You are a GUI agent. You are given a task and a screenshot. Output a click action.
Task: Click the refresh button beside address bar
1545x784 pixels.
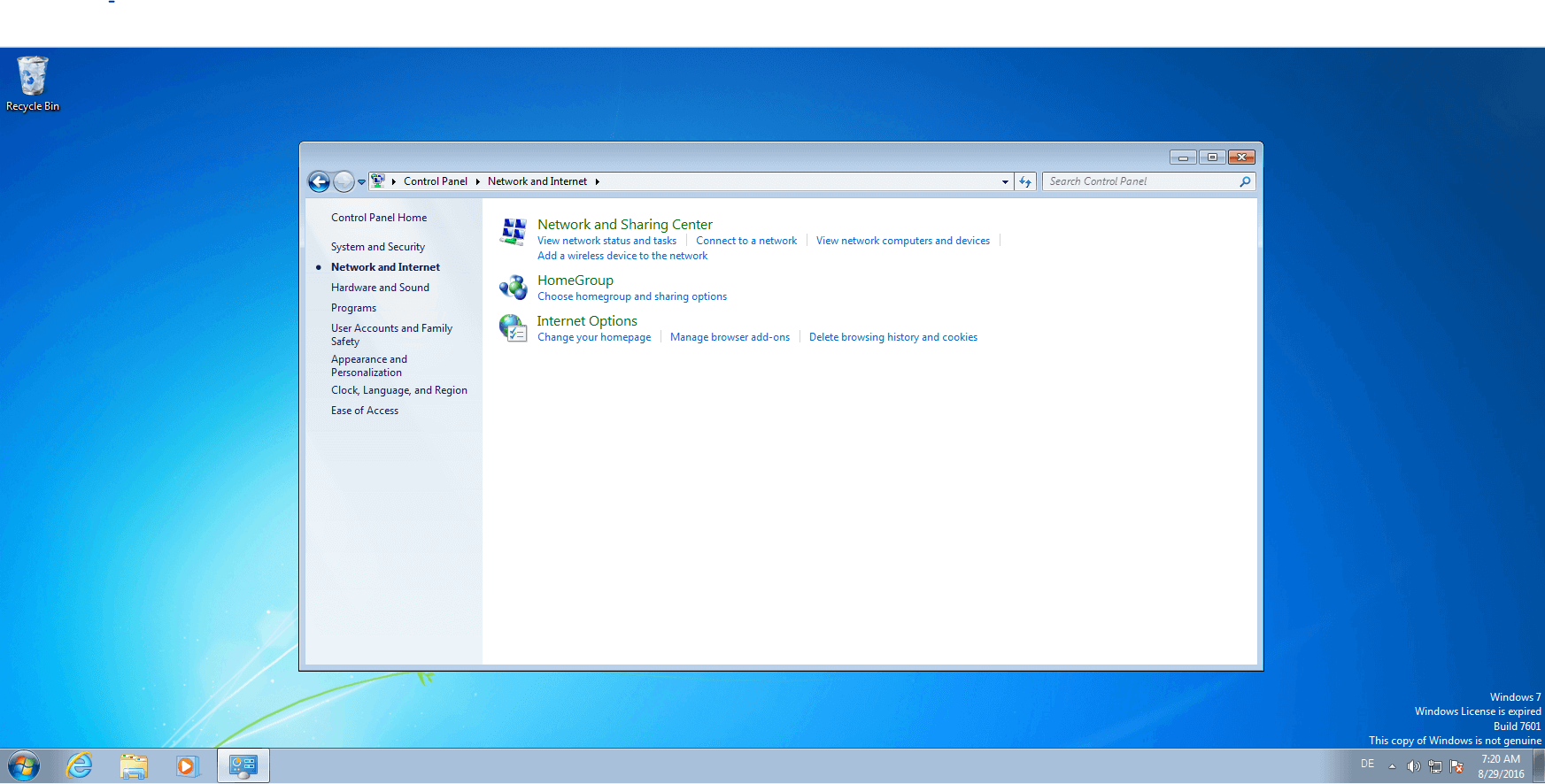click(x=1025, y=181)
